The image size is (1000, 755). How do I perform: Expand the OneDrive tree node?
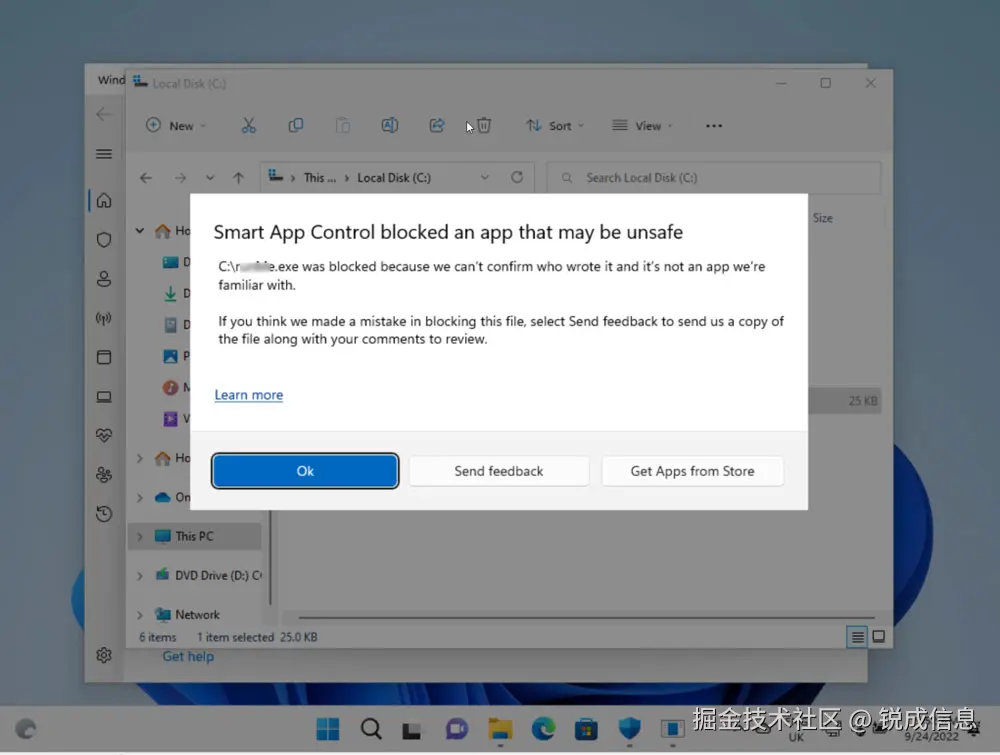[140, 497]
